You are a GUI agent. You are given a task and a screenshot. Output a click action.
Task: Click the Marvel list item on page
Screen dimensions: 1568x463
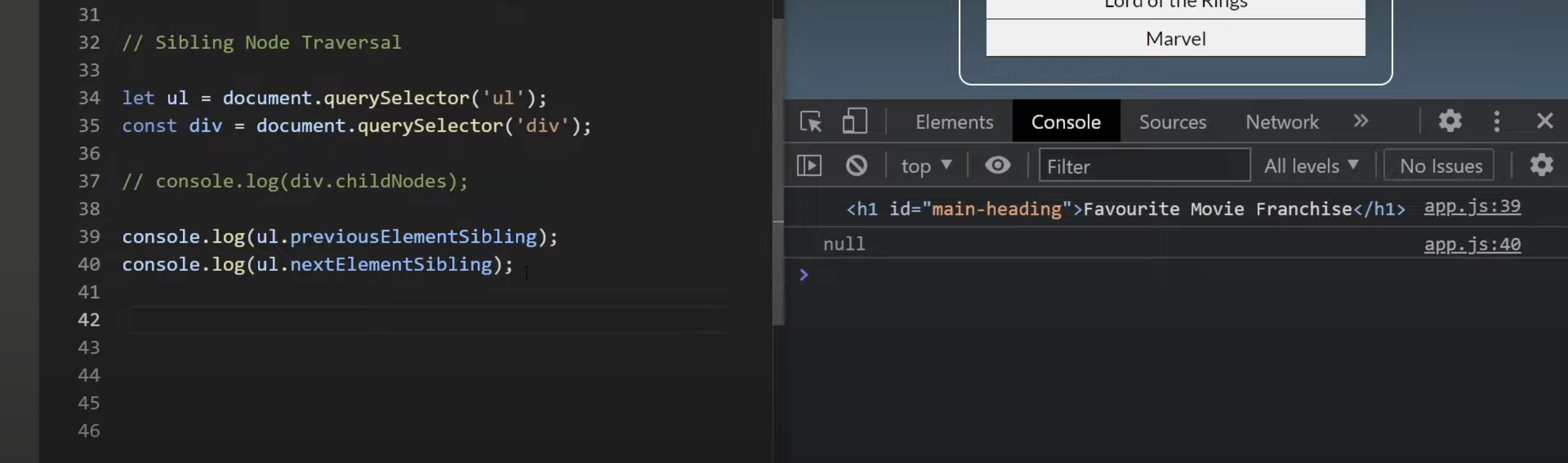pos(1175,38)
